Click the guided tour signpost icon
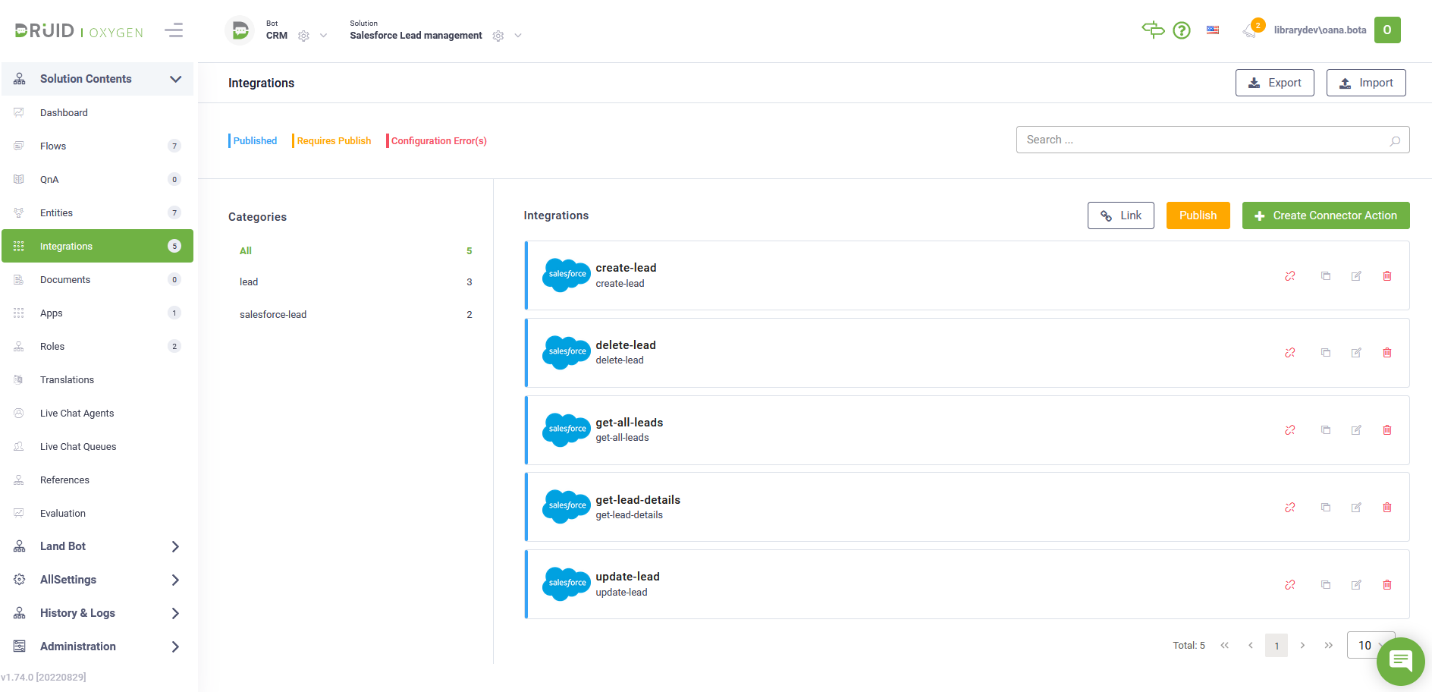1432x692 pixels. tap(1152, 30)
